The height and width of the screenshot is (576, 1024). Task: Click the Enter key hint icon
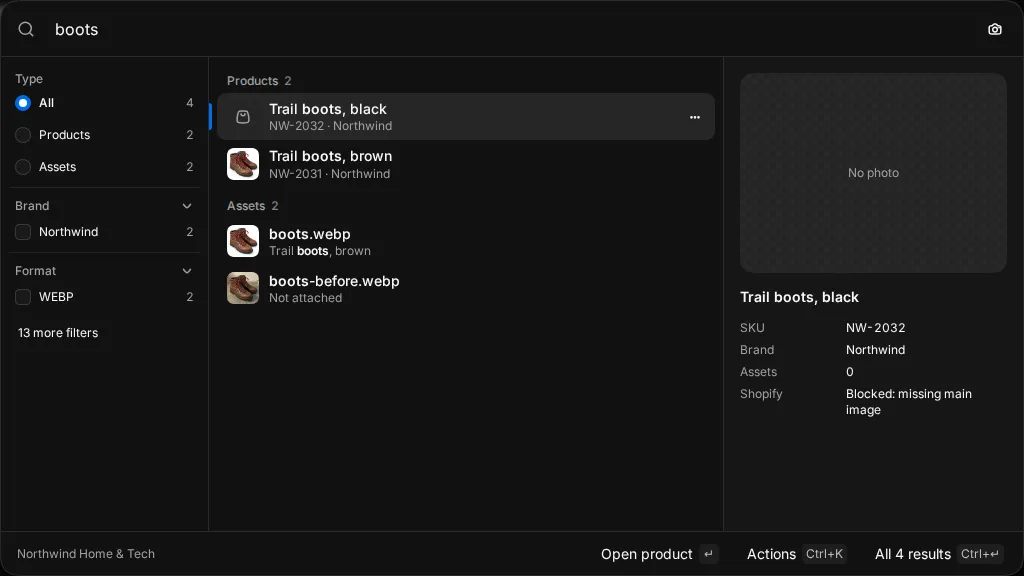click(x=709, y=554)
